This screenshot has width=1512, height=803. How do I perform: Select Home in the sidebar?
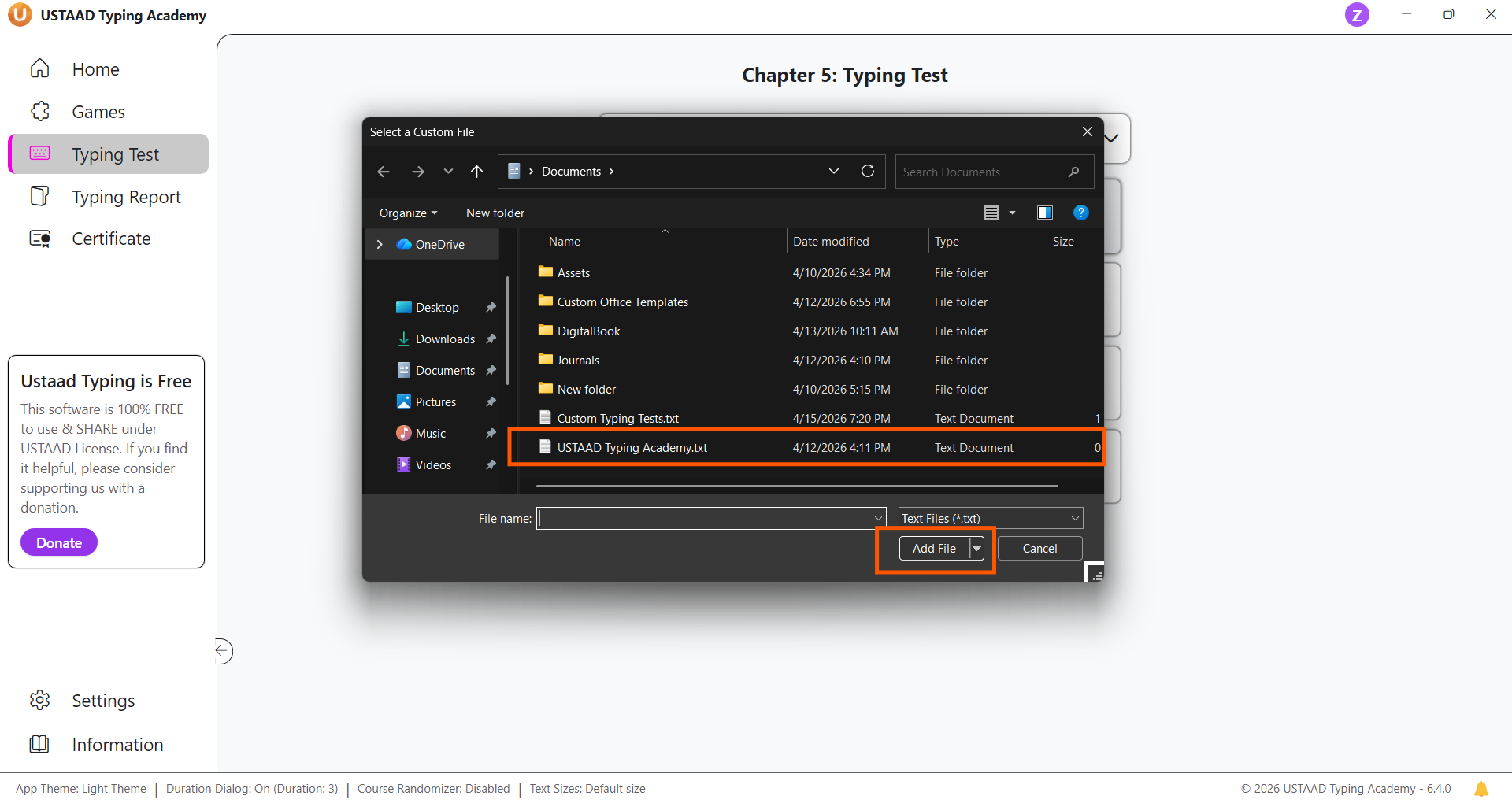tap(95, 69)
